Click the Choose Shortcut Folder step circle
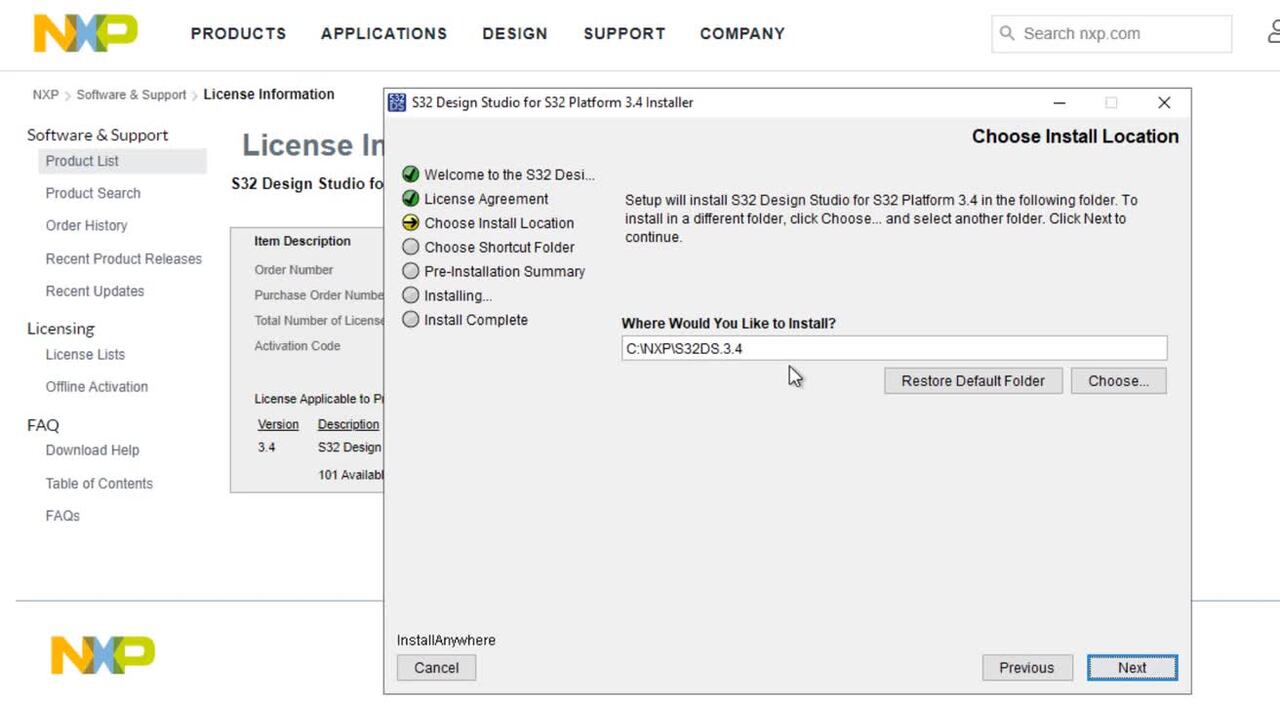Image resolution: width=1280 pixels, height=702 pixels. point(410,246)
